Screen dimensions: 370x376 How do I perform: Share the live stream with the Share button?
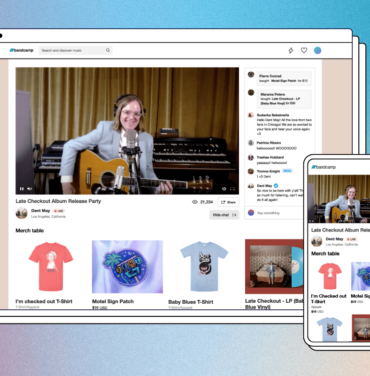228,202
